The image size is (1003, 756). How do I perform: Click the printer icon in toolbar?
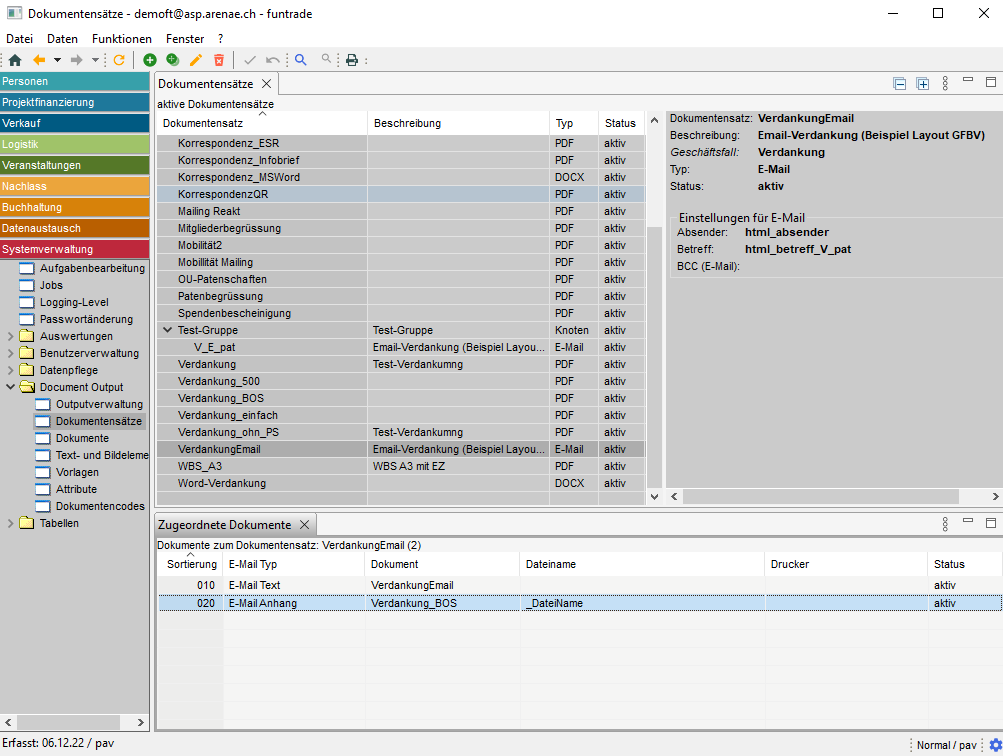[352, 60]
